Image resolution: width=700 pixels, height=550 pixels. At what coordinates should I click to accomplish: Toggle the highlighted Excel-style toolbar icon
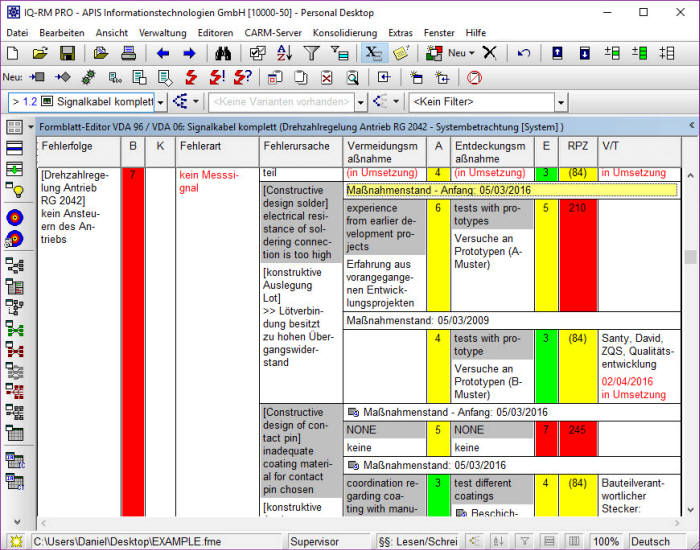tap(374, 54)
